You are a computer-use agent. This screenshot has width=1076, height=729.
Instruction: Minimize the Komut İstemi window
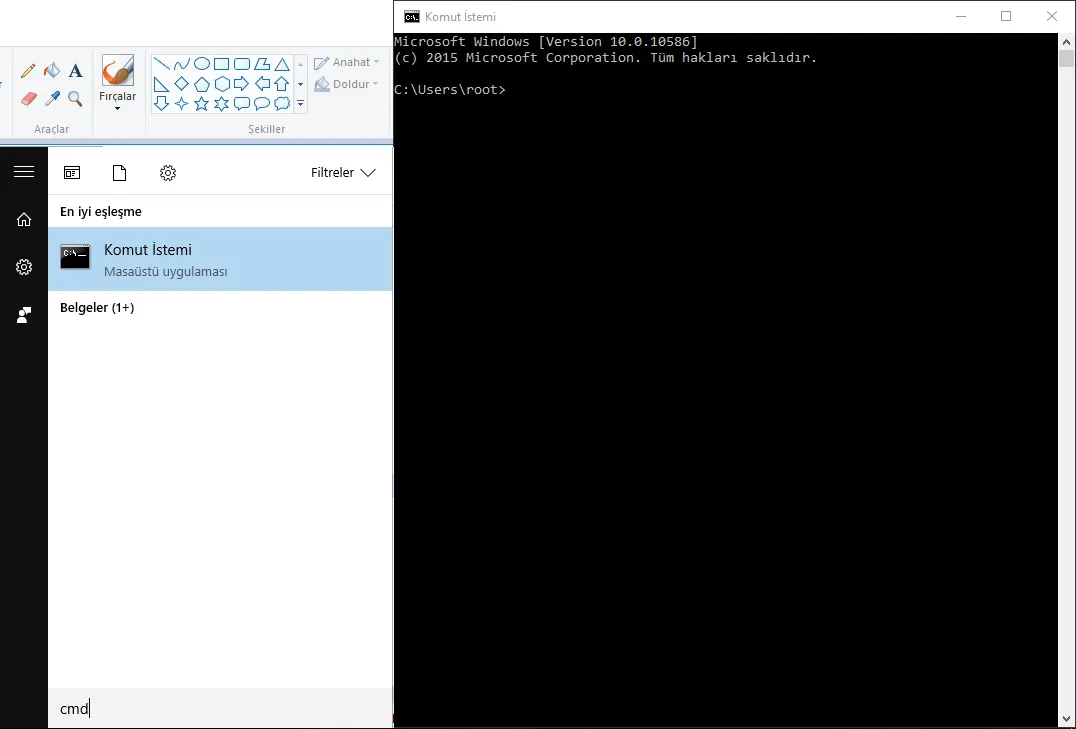click(961, 16)
